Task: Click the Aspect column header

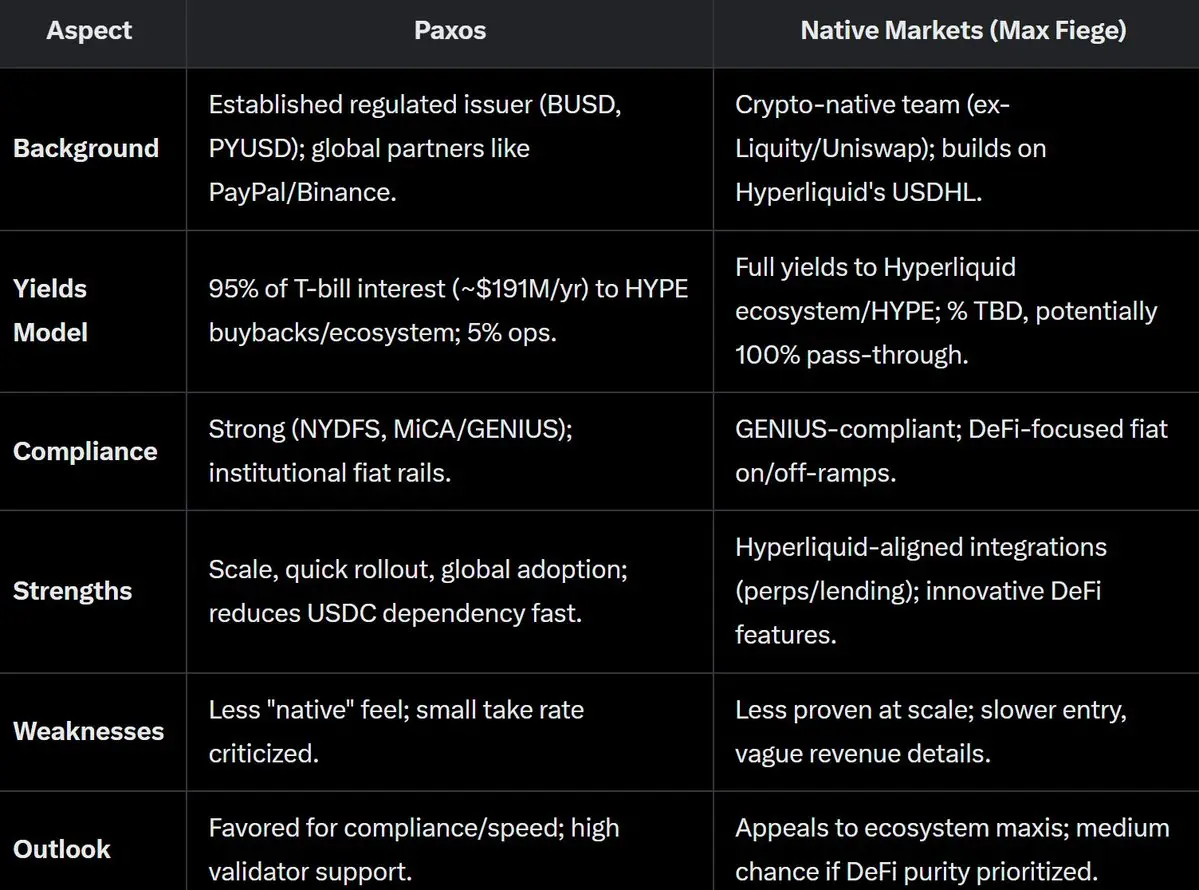Action: pyautogui.click(x=89, y=31)
